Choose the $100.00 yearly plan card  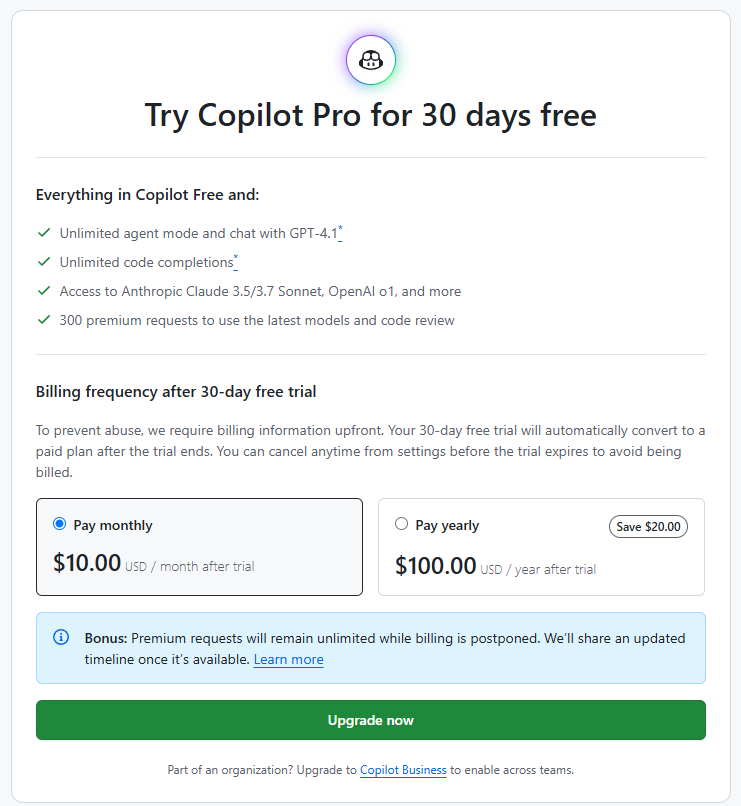tap(541, 547)
